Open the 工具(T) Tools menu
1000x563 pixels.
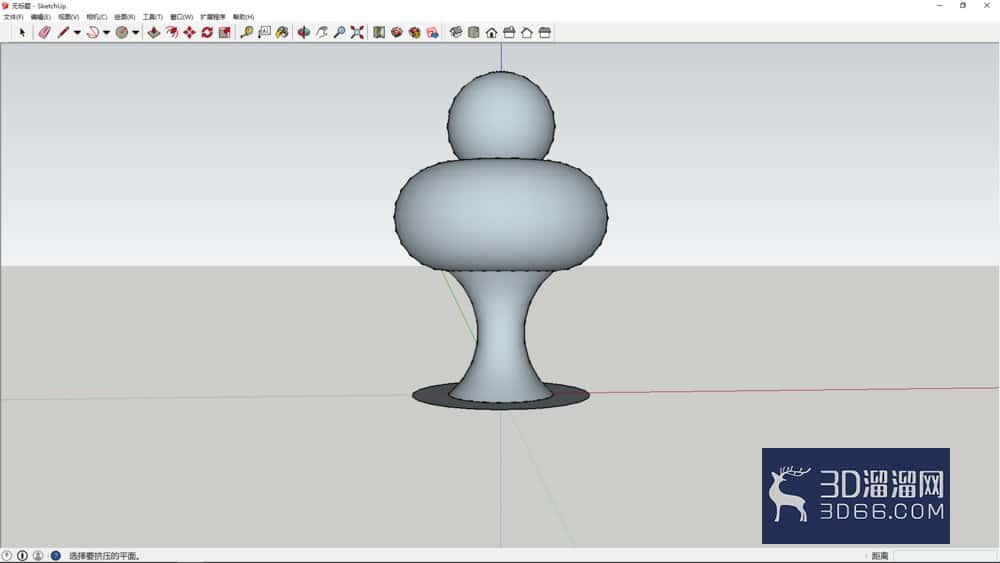tap(152, 17)
